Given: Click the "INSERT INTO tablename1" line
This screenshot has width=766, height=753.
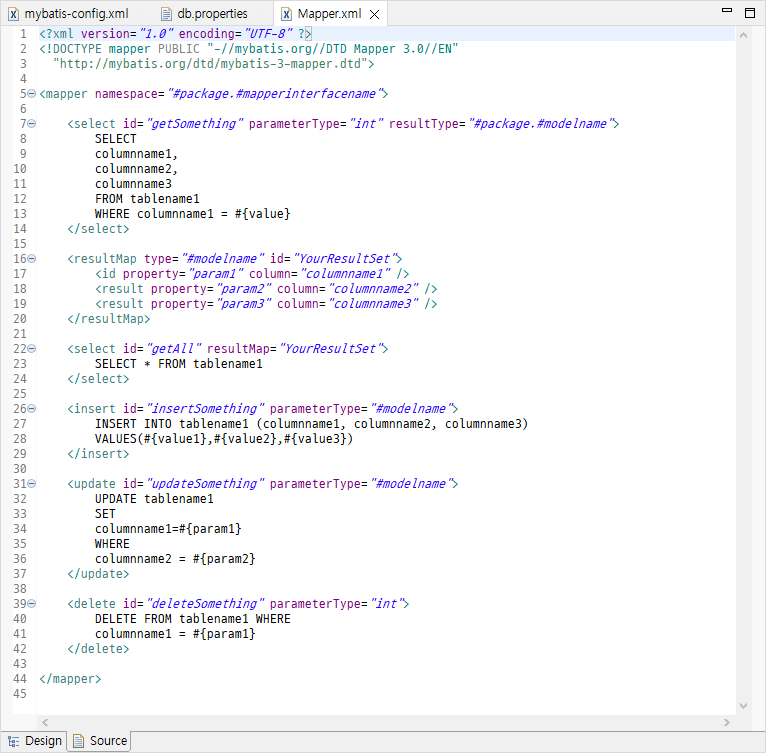Looking at the screenshot, I should point(312,424).
